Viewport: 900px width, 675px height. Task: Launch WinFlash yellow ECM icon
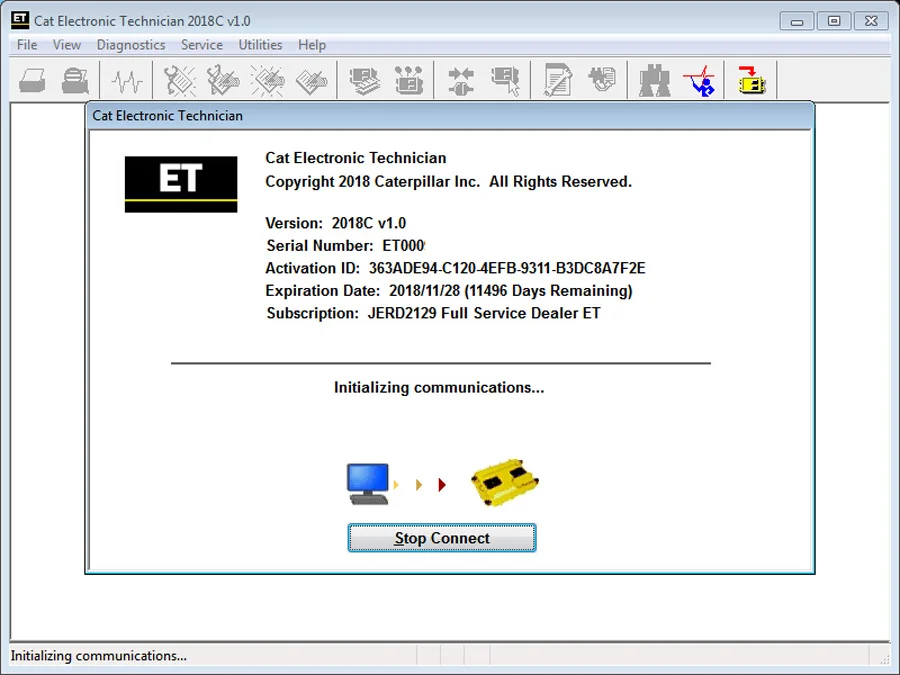click(x=751, y=80)
